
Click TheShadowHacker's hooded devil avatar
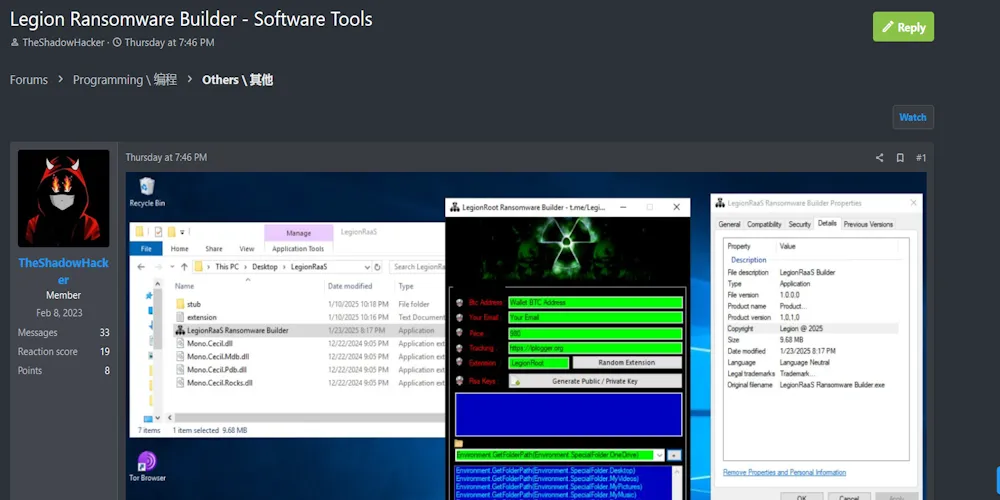[x=63, y=198]
